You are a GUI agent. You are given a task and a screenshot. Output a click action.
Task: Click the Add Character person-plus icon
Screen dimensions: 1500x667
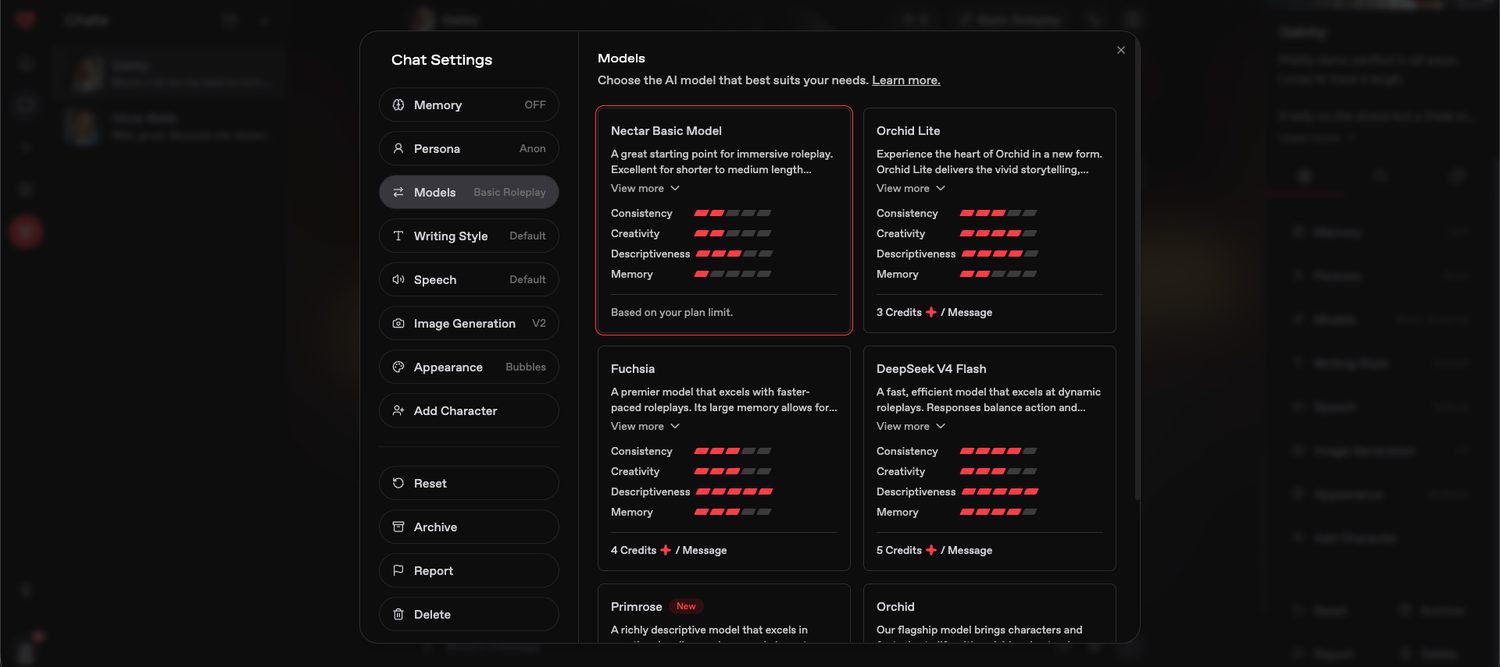[398, 411]
